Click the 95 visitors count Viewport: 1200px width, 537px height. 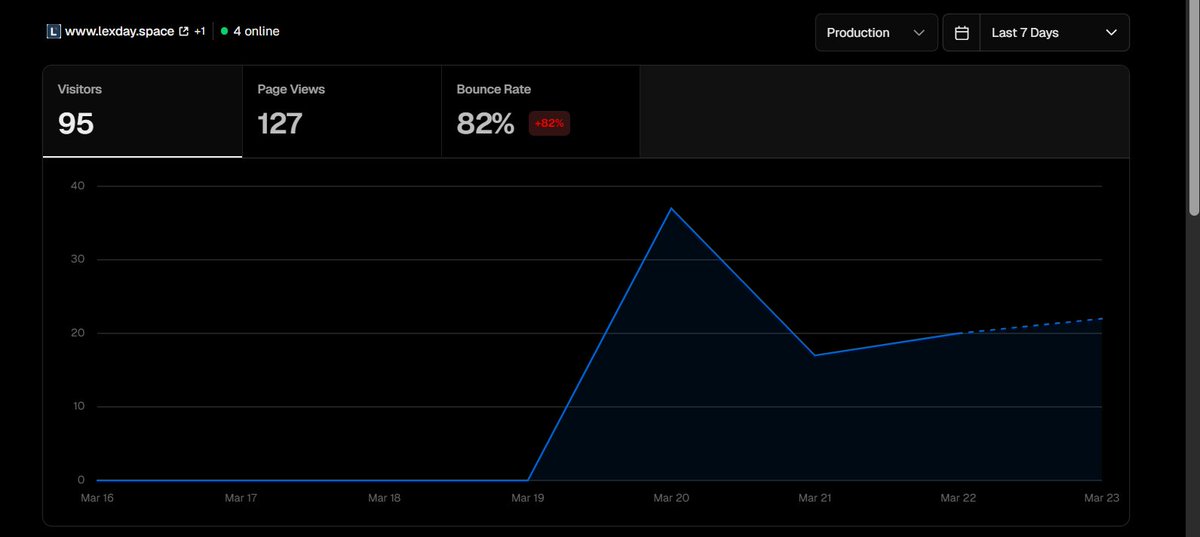click(x=76, y=124)
